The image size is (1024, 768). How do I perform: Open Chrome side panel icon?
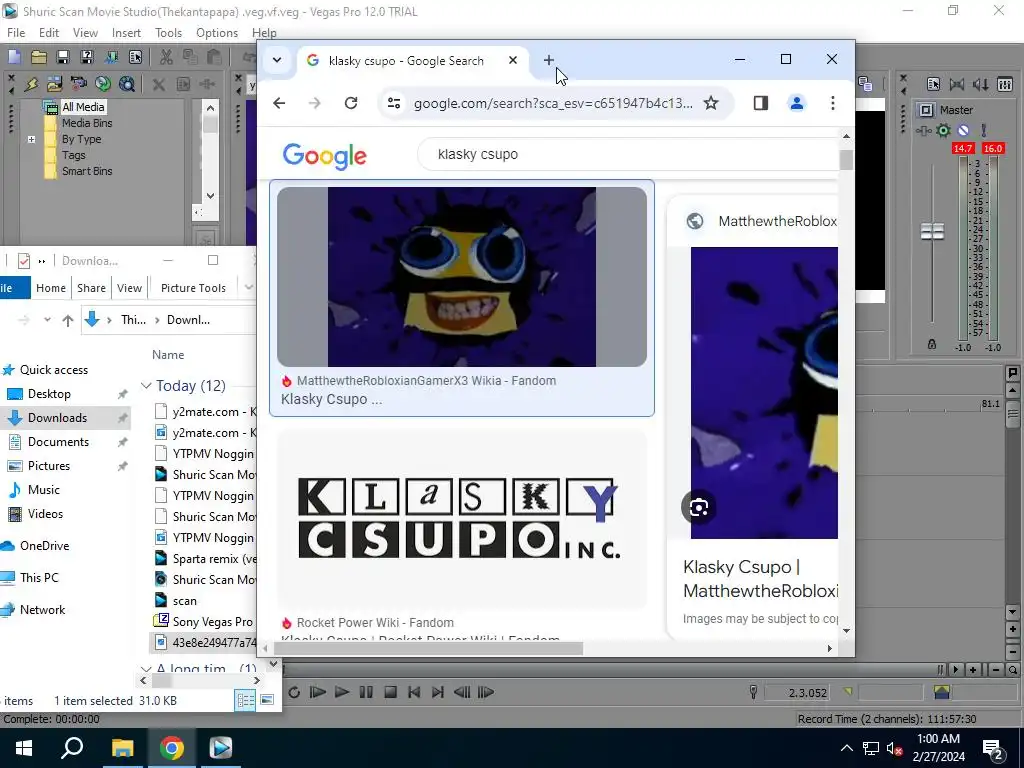pos(760,103)
